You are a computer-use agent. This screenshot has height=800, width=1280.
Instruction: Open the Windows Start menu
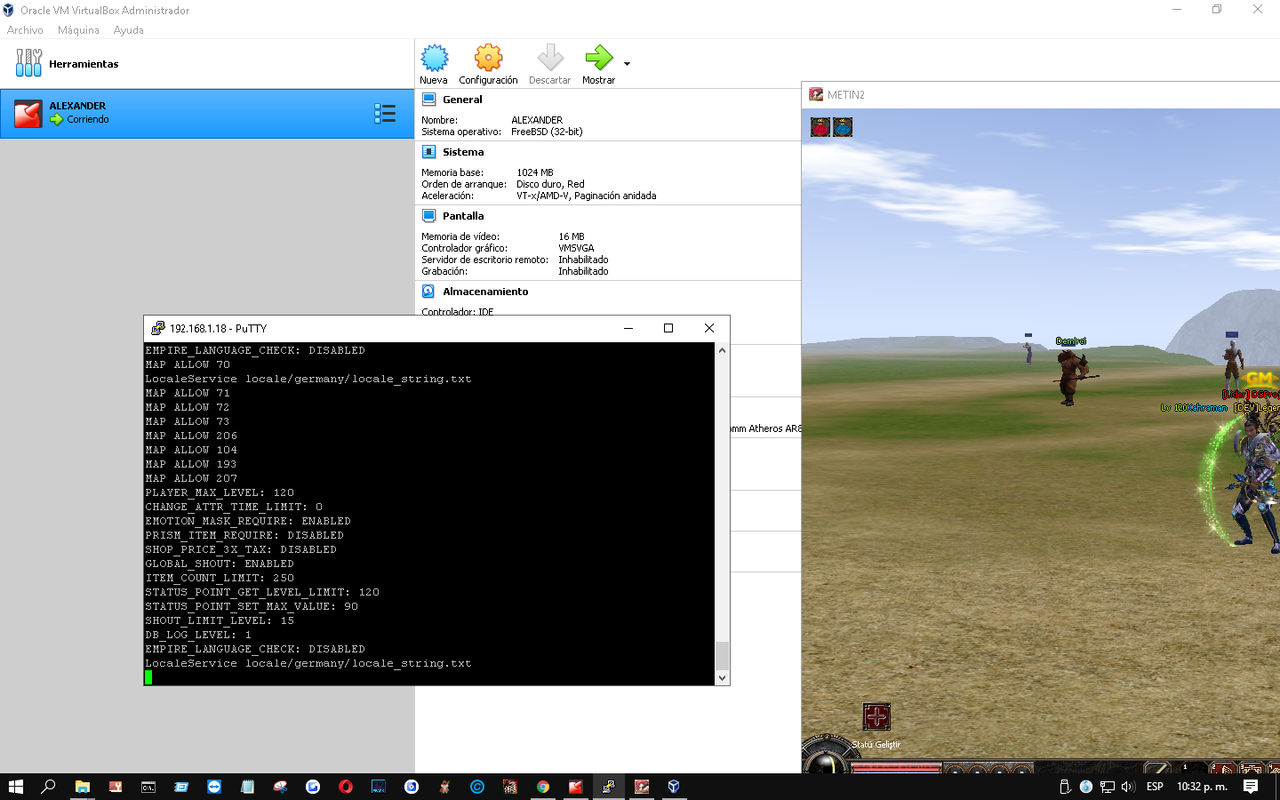click(x=16, y=787)
